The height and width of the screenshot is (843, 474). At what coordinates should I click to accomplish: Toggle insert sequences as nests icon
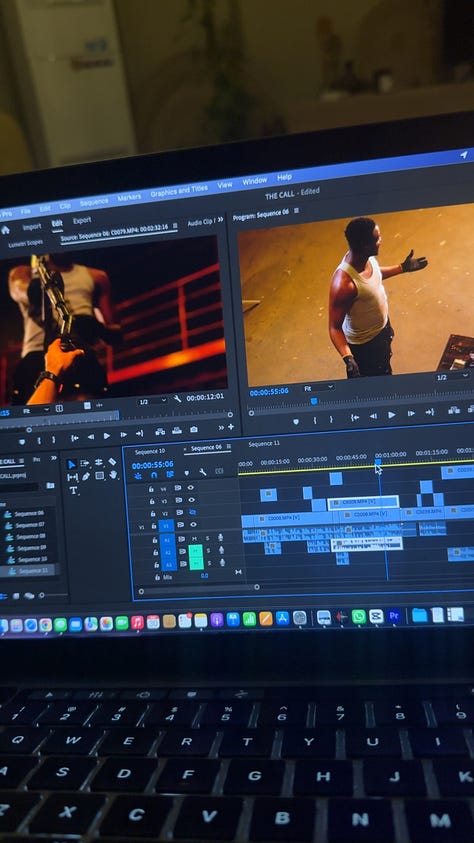[x=138, y=476]
